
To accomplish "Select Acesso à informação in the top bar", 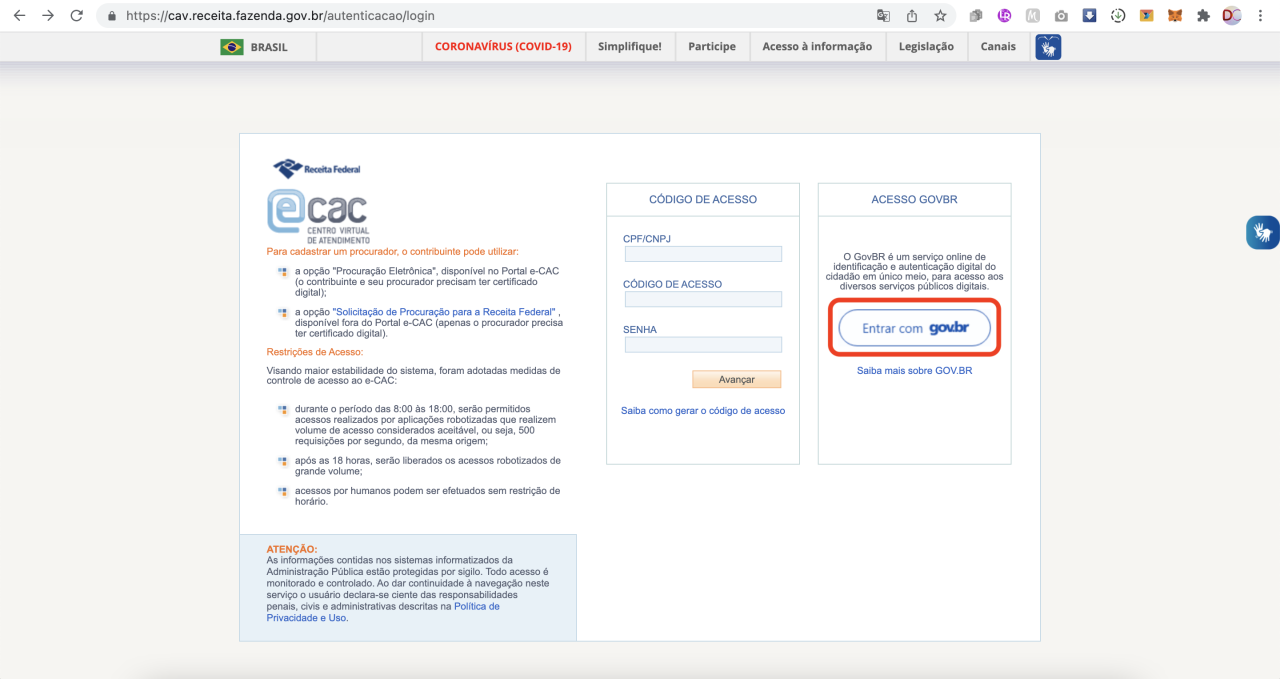I will [x=817, y=46].
